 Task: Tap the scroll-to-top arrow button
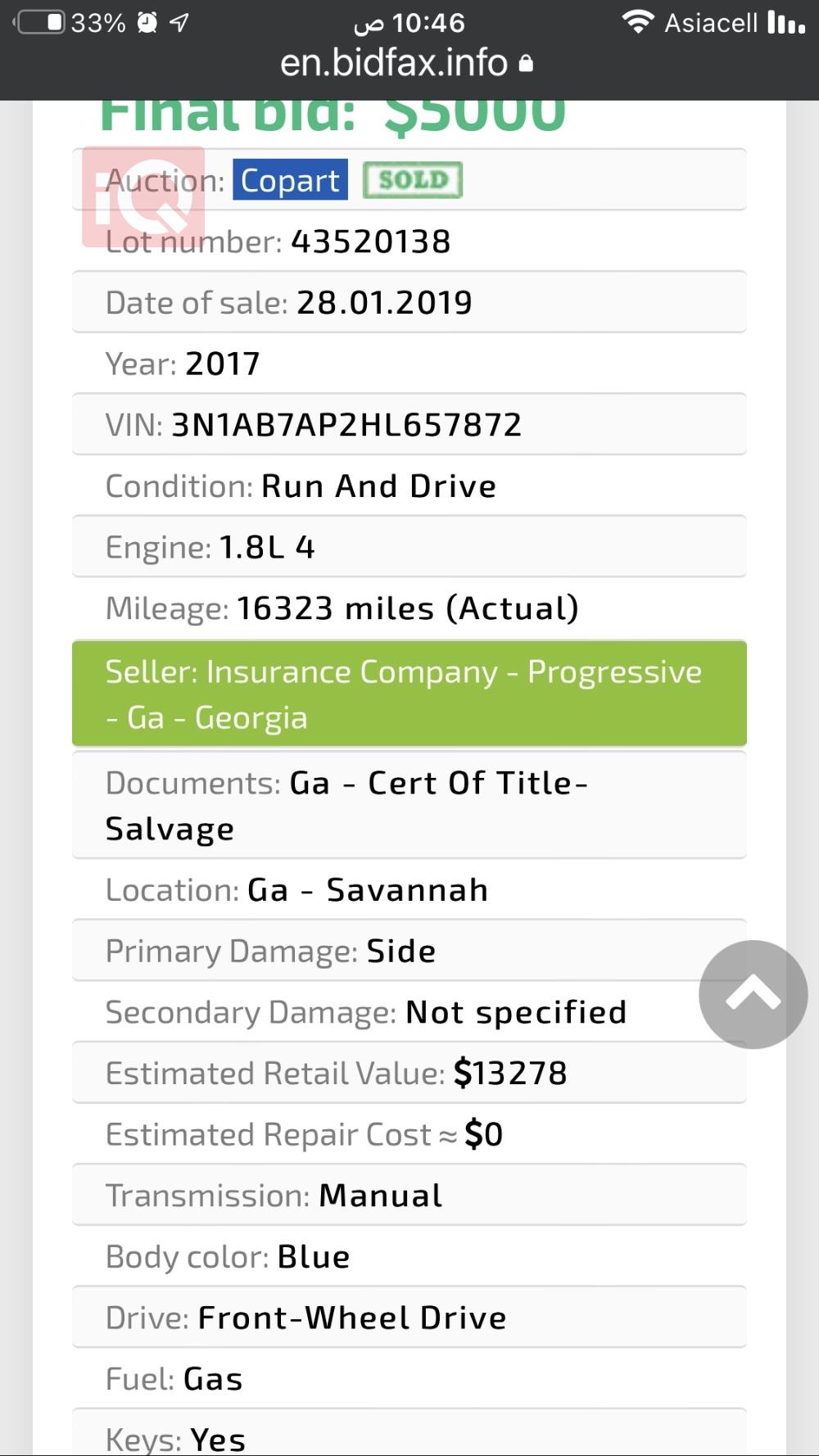pos(753,994)
